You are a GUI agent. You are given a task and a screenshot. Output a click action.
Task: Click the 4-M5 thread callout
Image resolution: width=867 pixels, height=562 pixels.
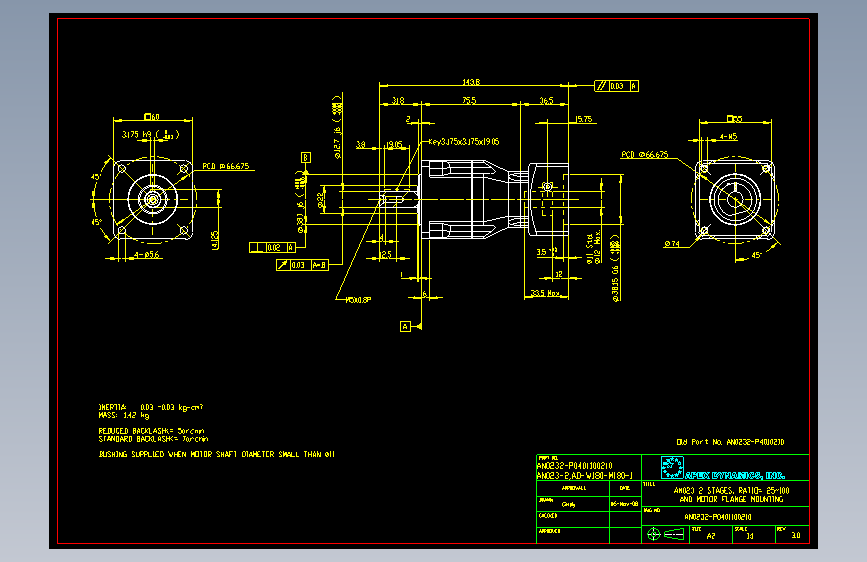(729, 137)
